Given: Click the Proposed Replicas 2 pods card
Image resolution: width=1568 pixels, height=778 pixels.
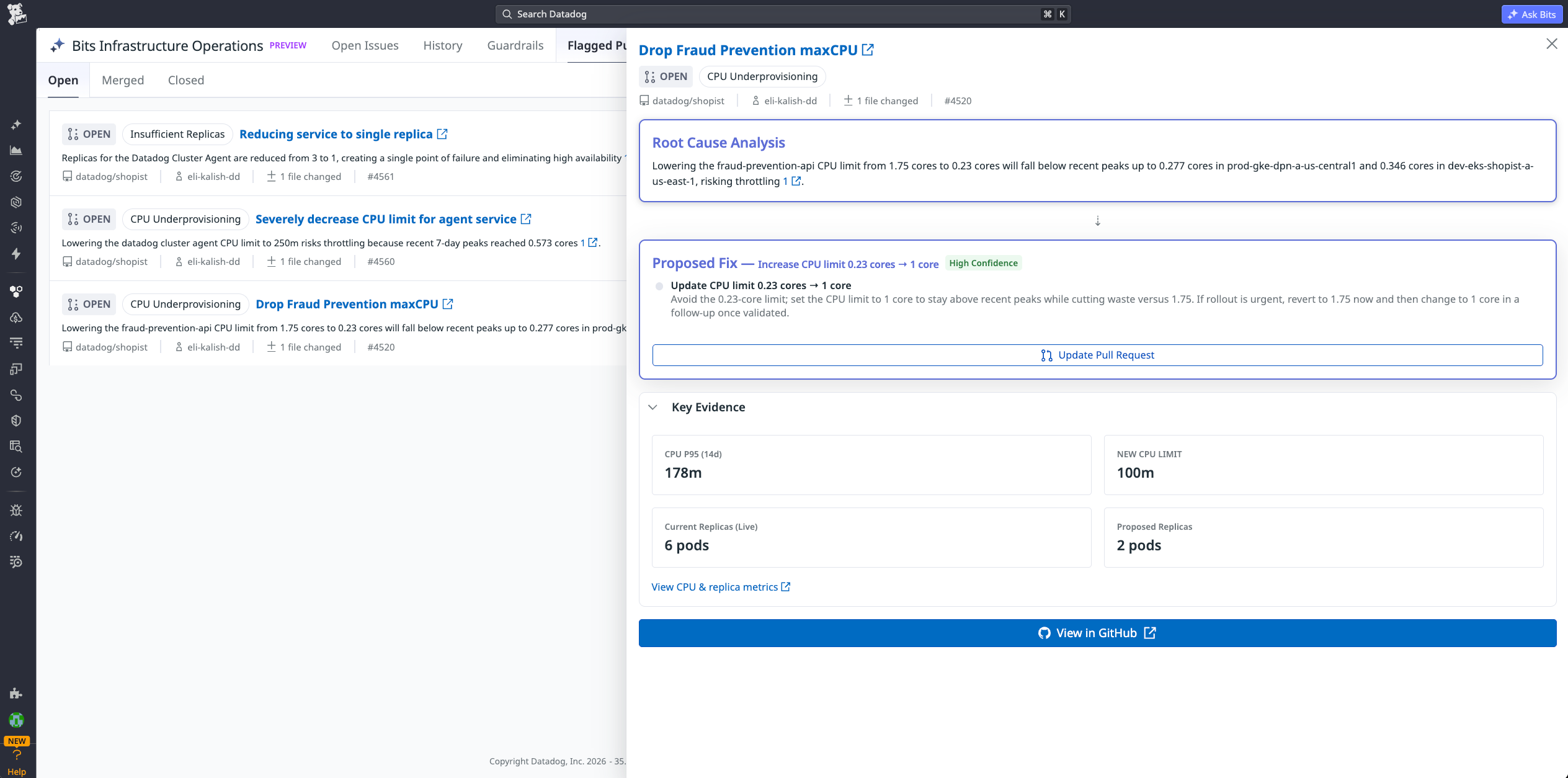Looking at the screenshot, I should click(1324, 537).
